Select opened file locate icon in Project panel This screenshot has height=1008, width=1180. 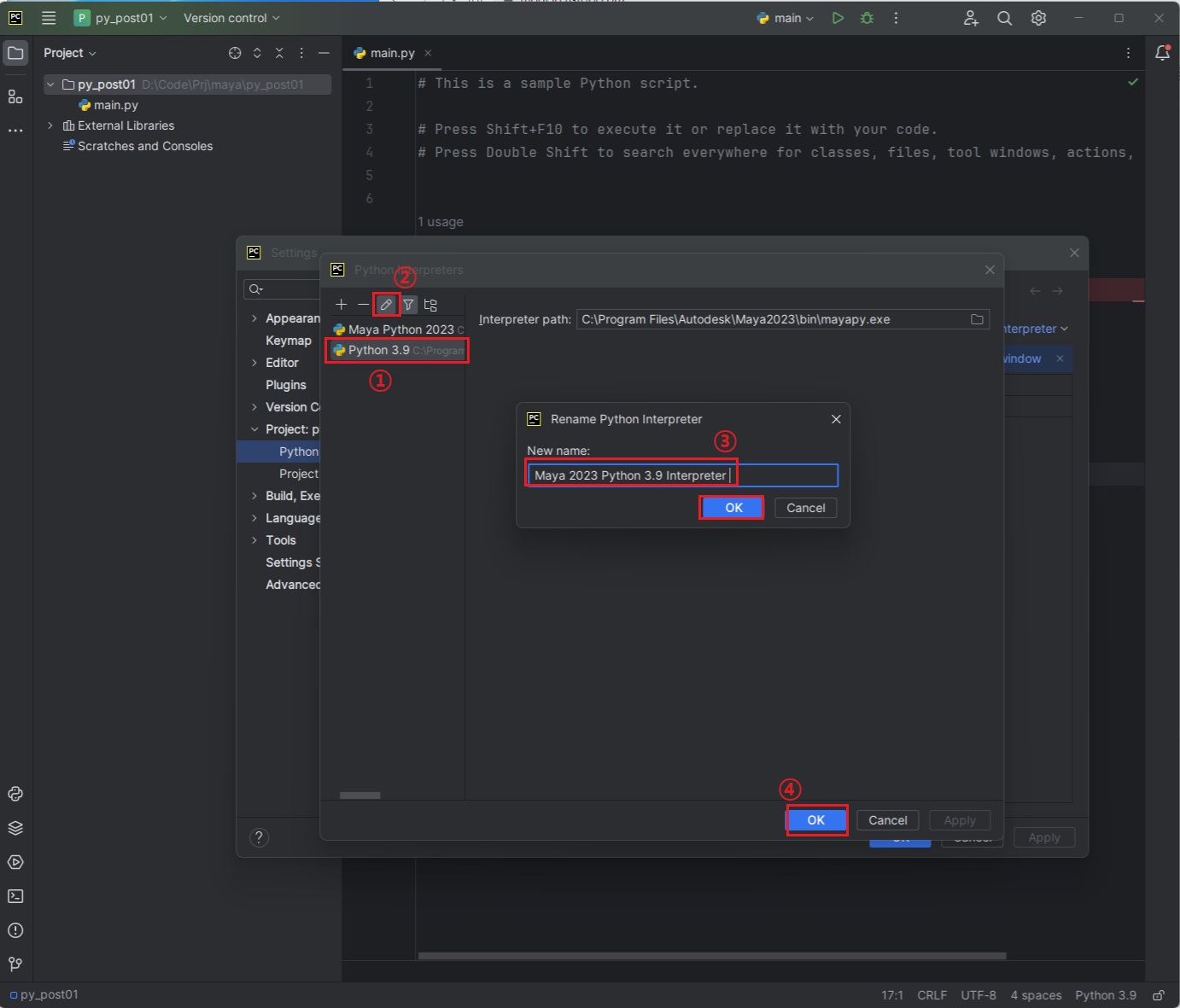235,53
